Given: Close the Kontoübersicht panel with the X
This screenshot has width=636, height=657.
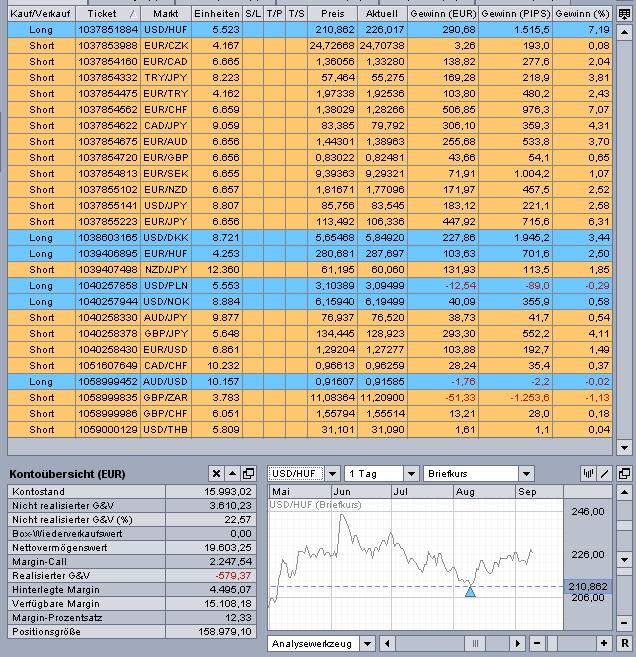Looking at the screenshot, I should click(x=216, y=474).
